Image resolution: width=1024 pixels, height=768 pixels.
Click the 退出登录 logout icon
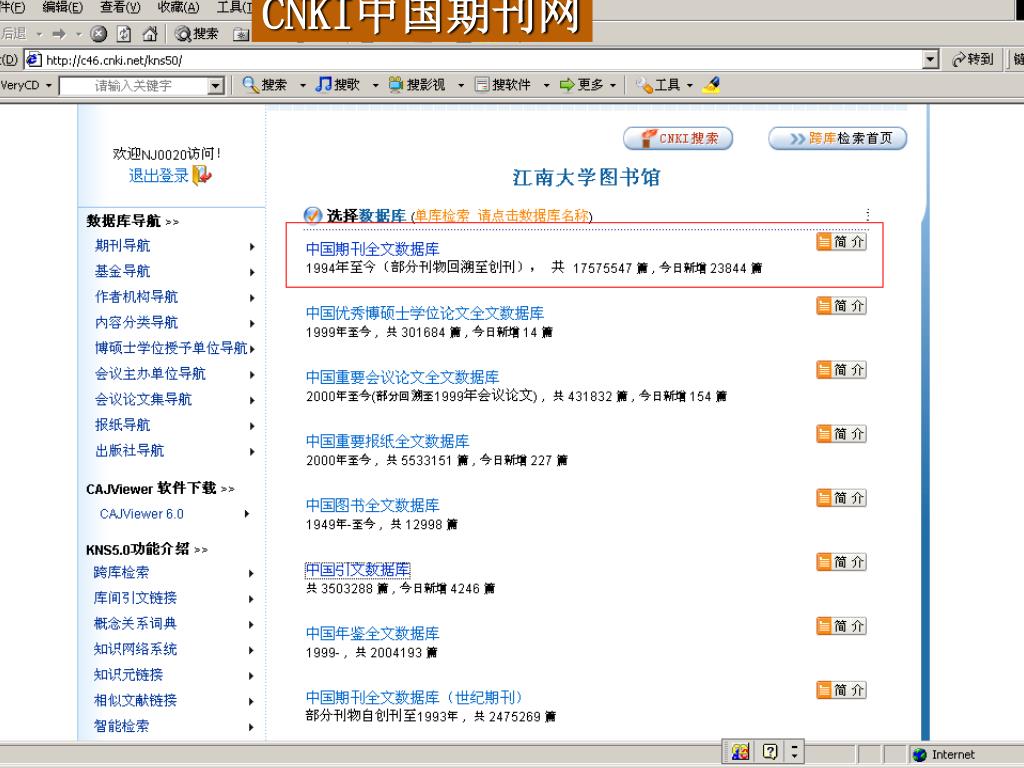pyautogui.click(x=202, y=175)
